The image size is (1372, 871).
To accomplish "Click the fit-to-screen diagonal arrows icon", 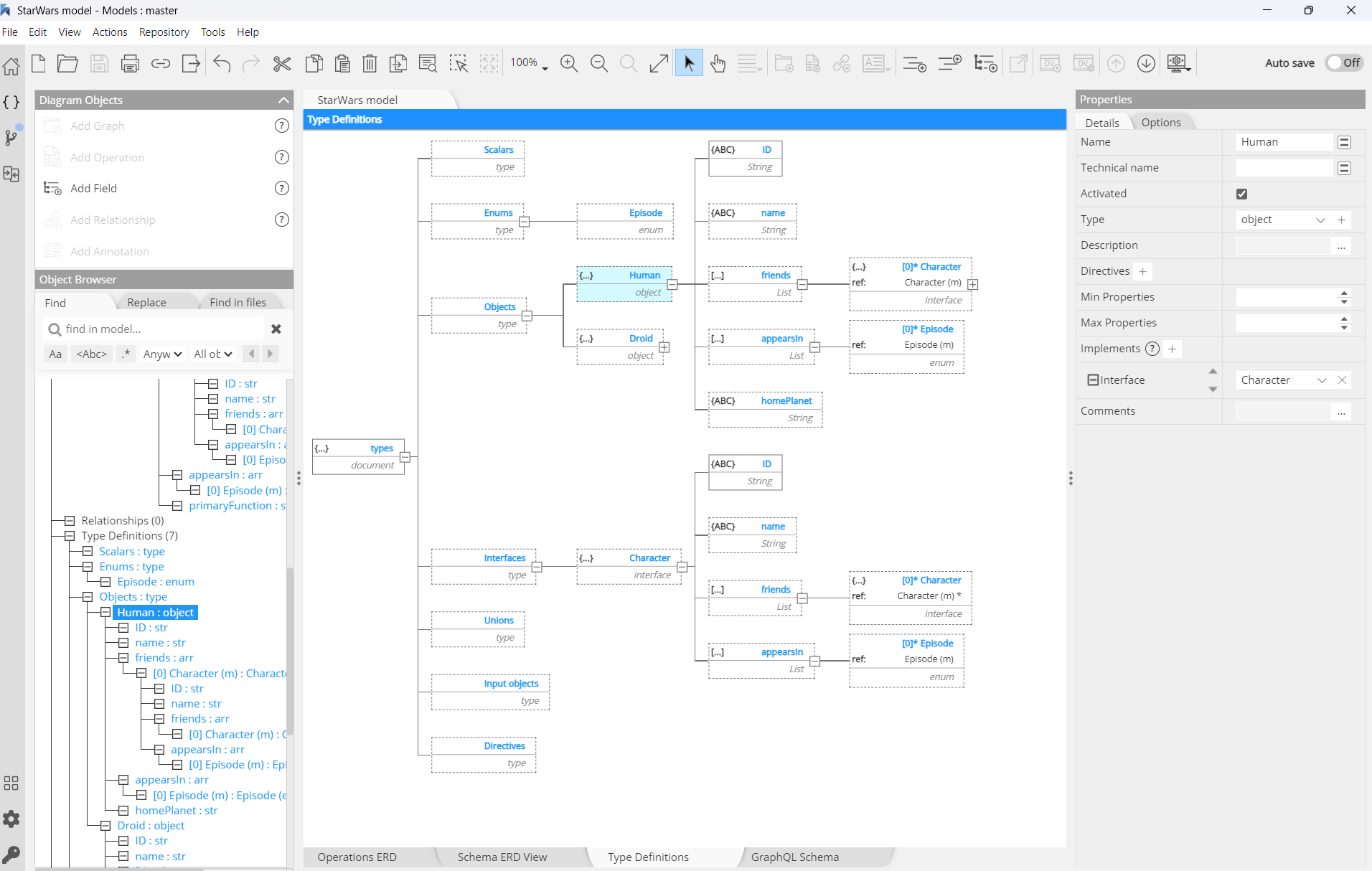I will click(x=659, y=63).
